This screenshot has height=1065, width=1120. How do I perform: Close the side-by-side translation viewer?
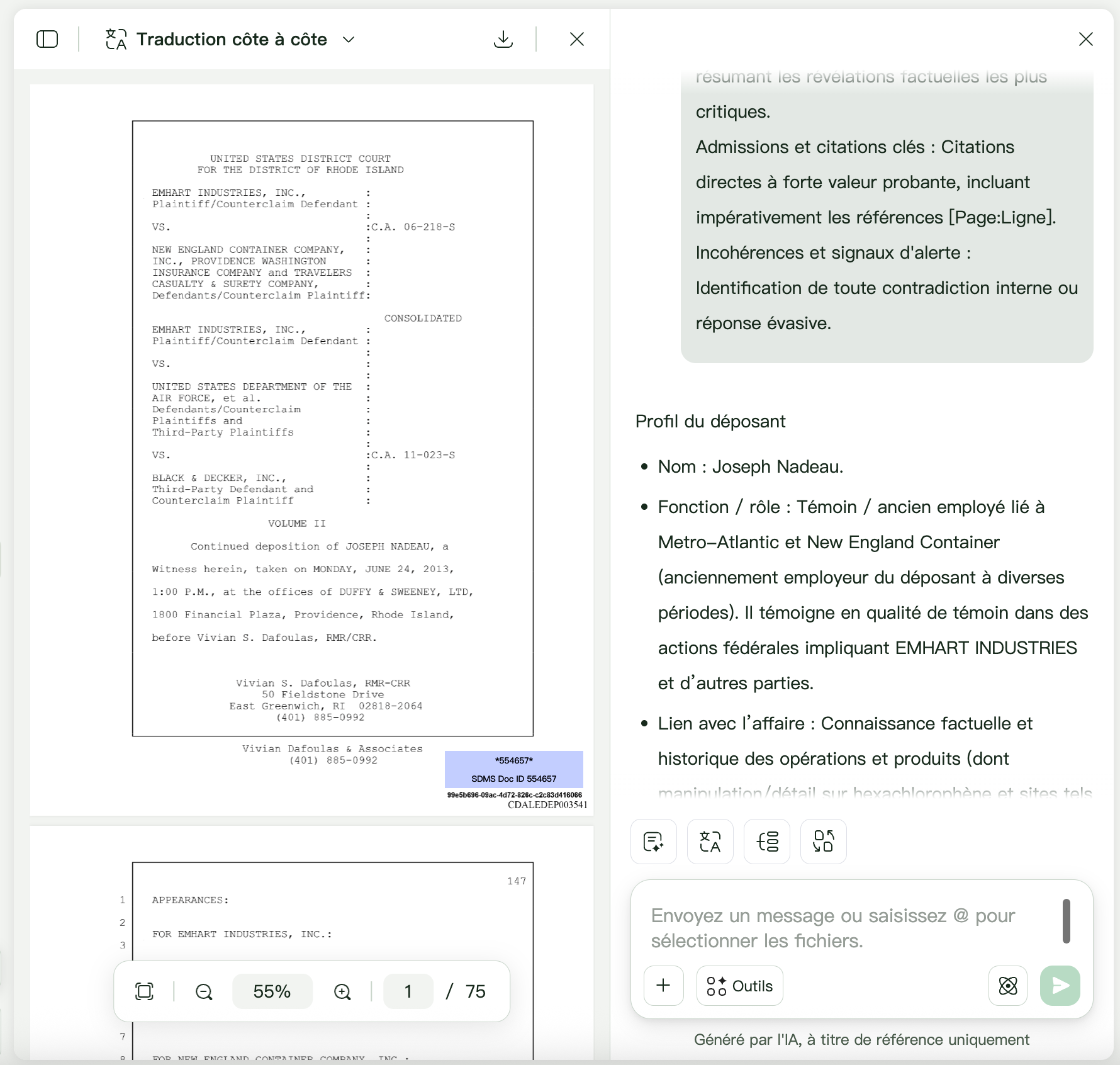pyautogui.click(x=577, y=39)
